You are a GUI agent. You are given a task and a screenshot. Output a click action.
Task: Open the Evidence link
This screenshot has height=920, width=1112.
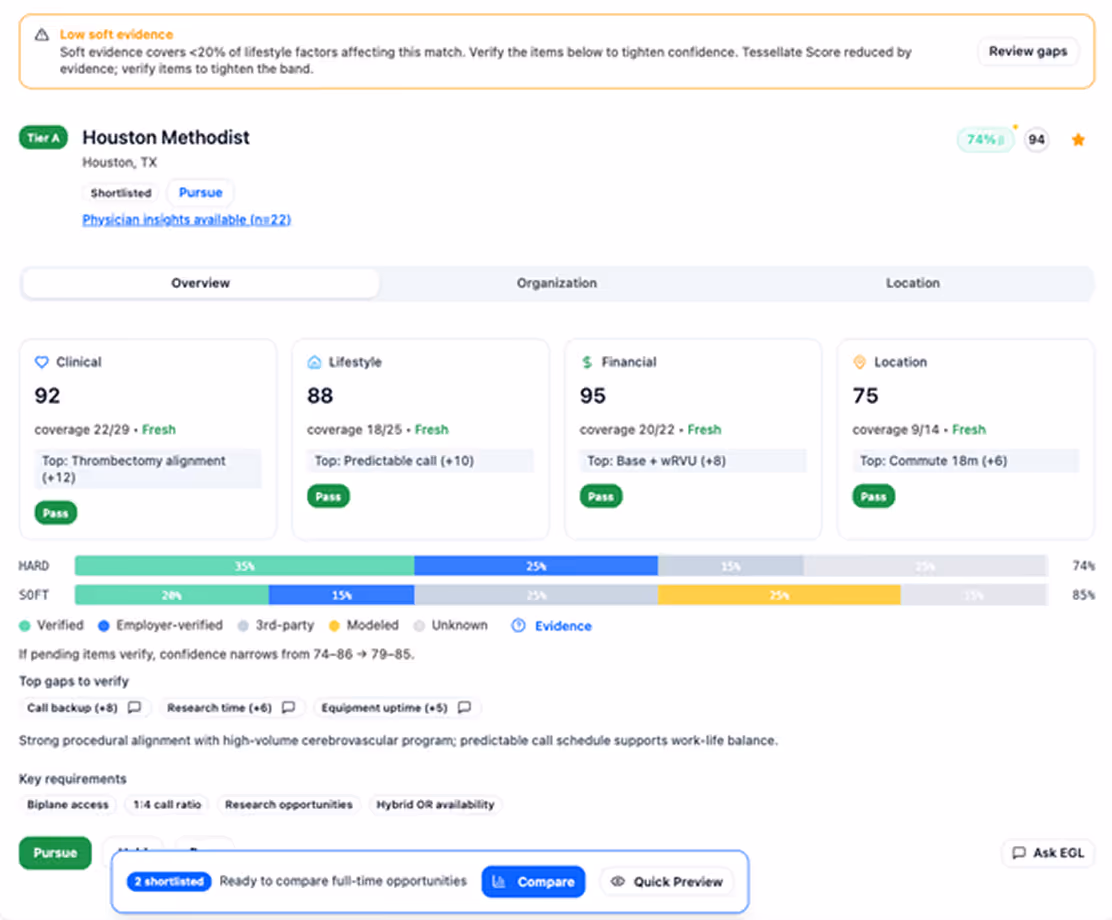tap(563, 626)
